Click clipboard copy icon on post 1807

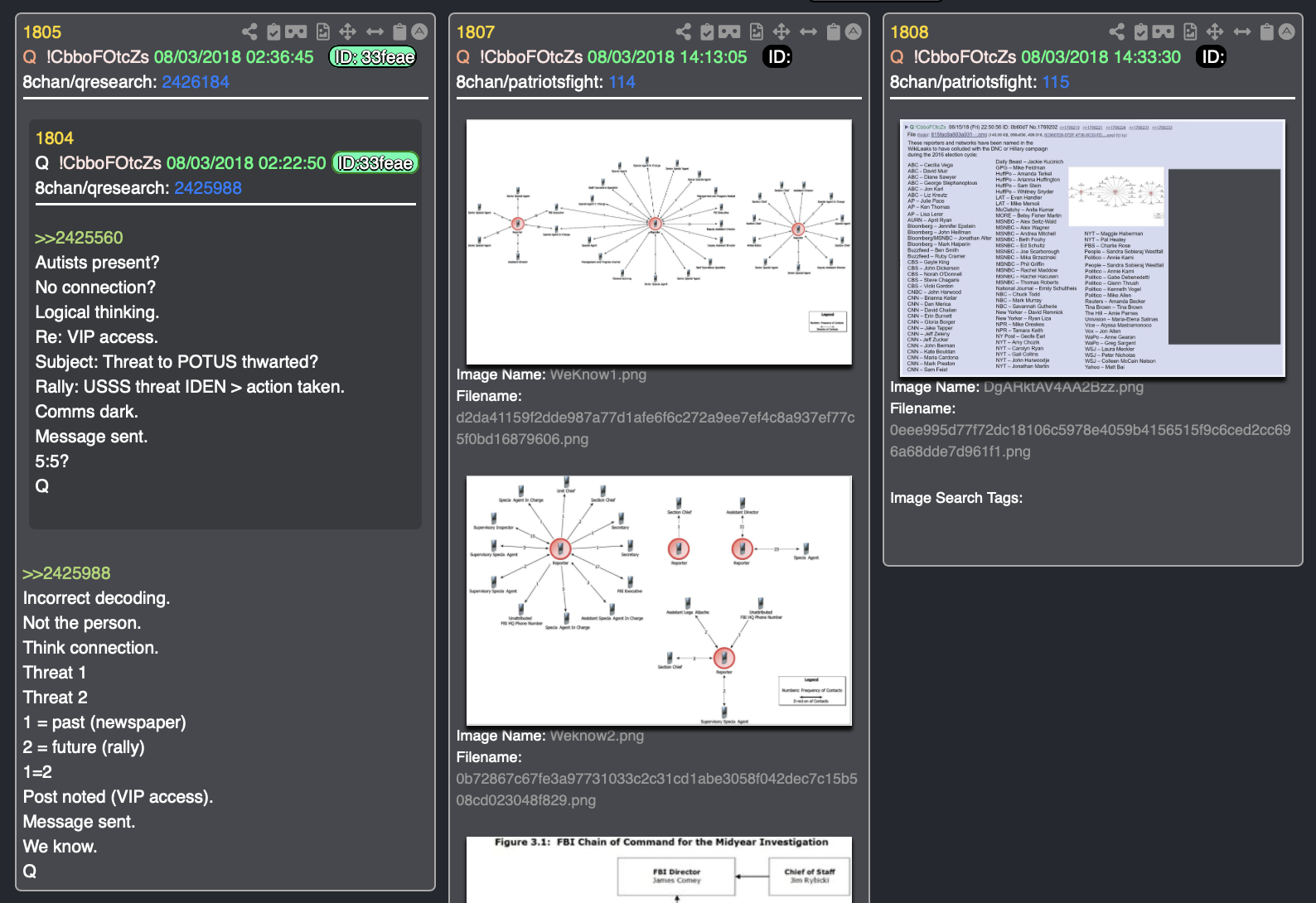point(833,31)
